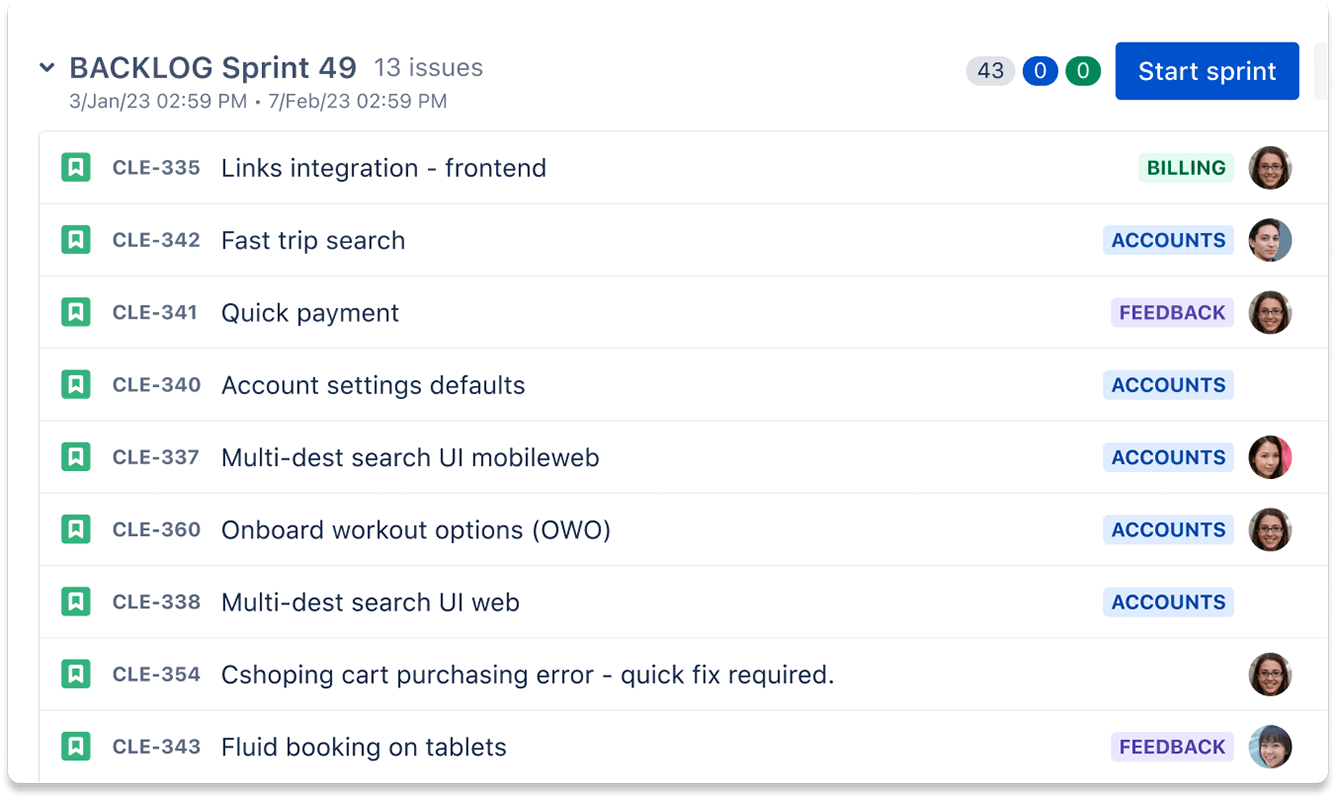Click the story icon for Onboard workout options

(x=76, y=529)
